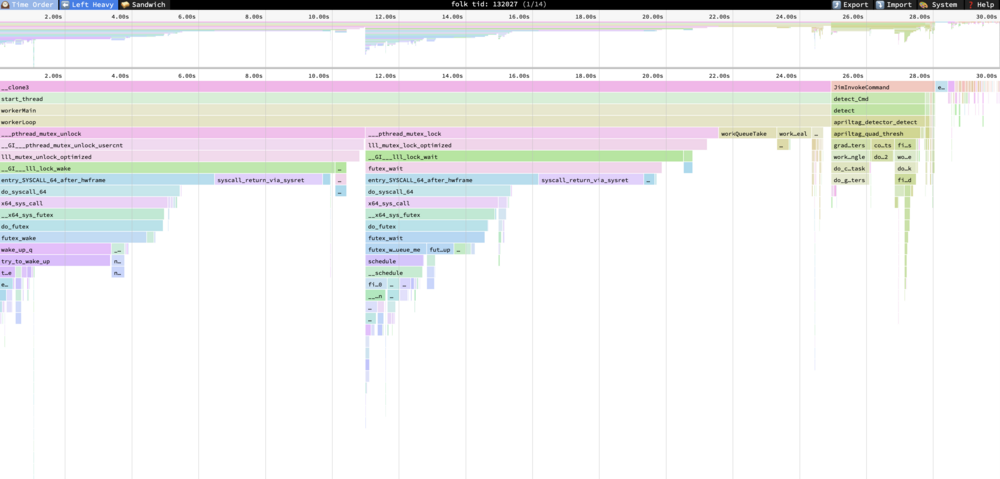Select do_syscall_64 frame under ___pthread_mutex_lock
This screenshot has width=1000, height=479.
coord(438,191)
